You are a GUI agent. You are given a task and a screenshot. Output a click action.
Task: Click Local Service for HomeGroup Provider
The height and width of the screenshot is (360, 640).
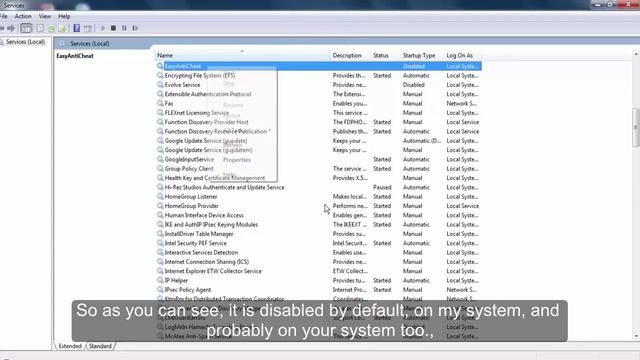[462, 206]
